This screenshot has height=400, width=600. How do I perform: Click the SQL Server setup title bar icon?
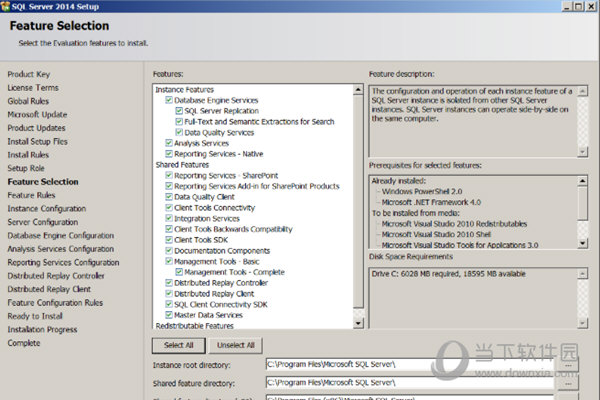pos(5,6)
